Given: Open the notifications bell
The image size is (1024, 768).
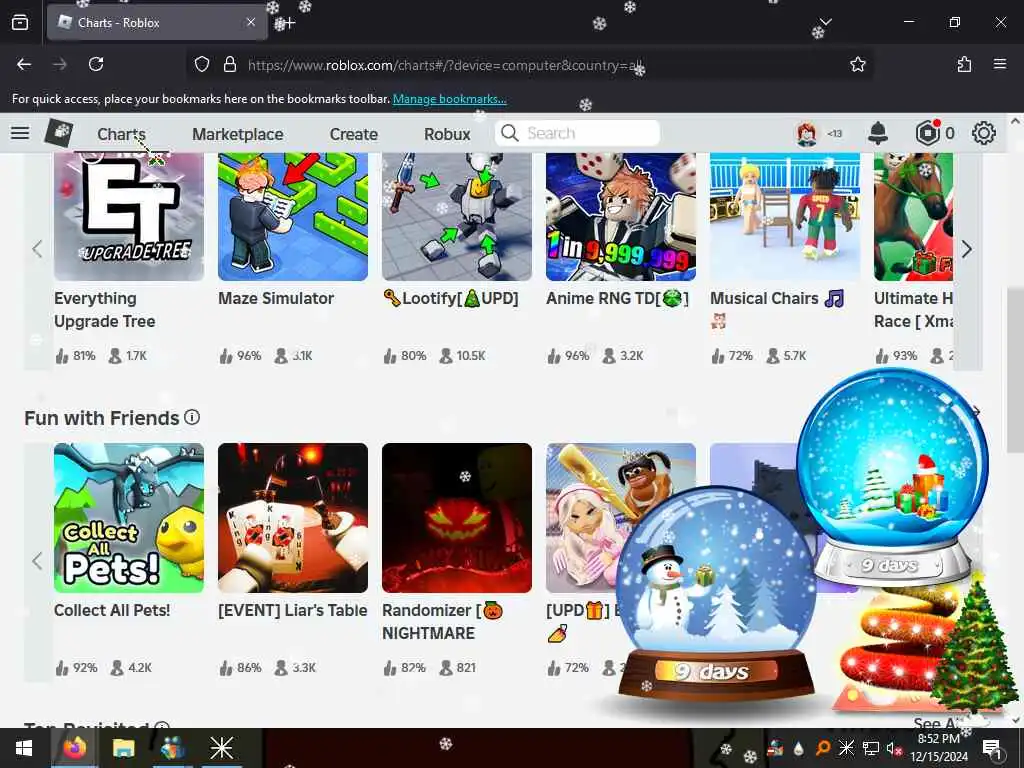Looking at the screenshot, I should pyautogui.click(x=878, y=133).
